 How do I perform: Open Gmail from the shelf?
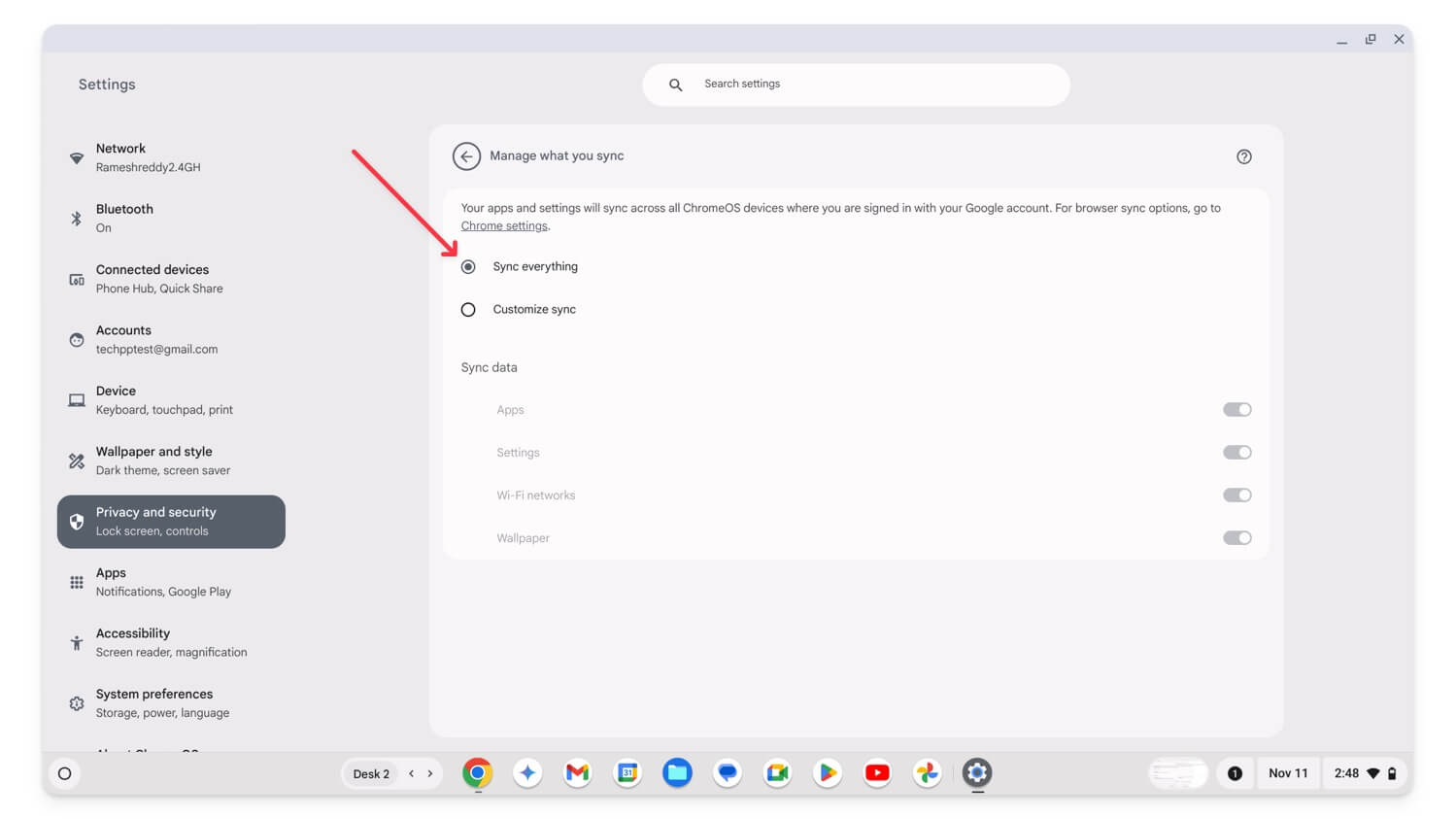(x=578, y=773)
